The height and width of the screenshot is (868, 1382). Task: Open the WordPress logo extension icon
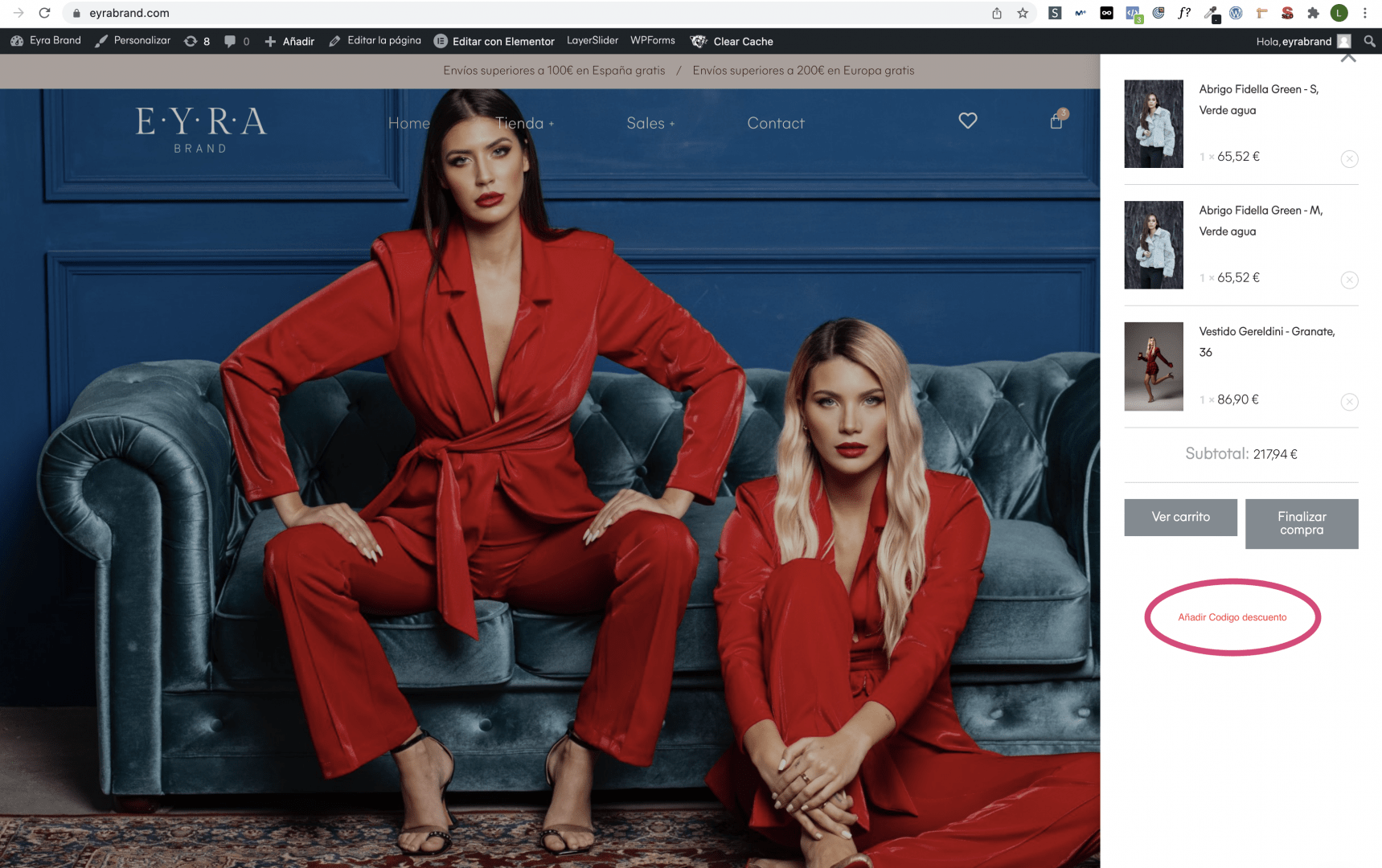(x=1236, y=13)
